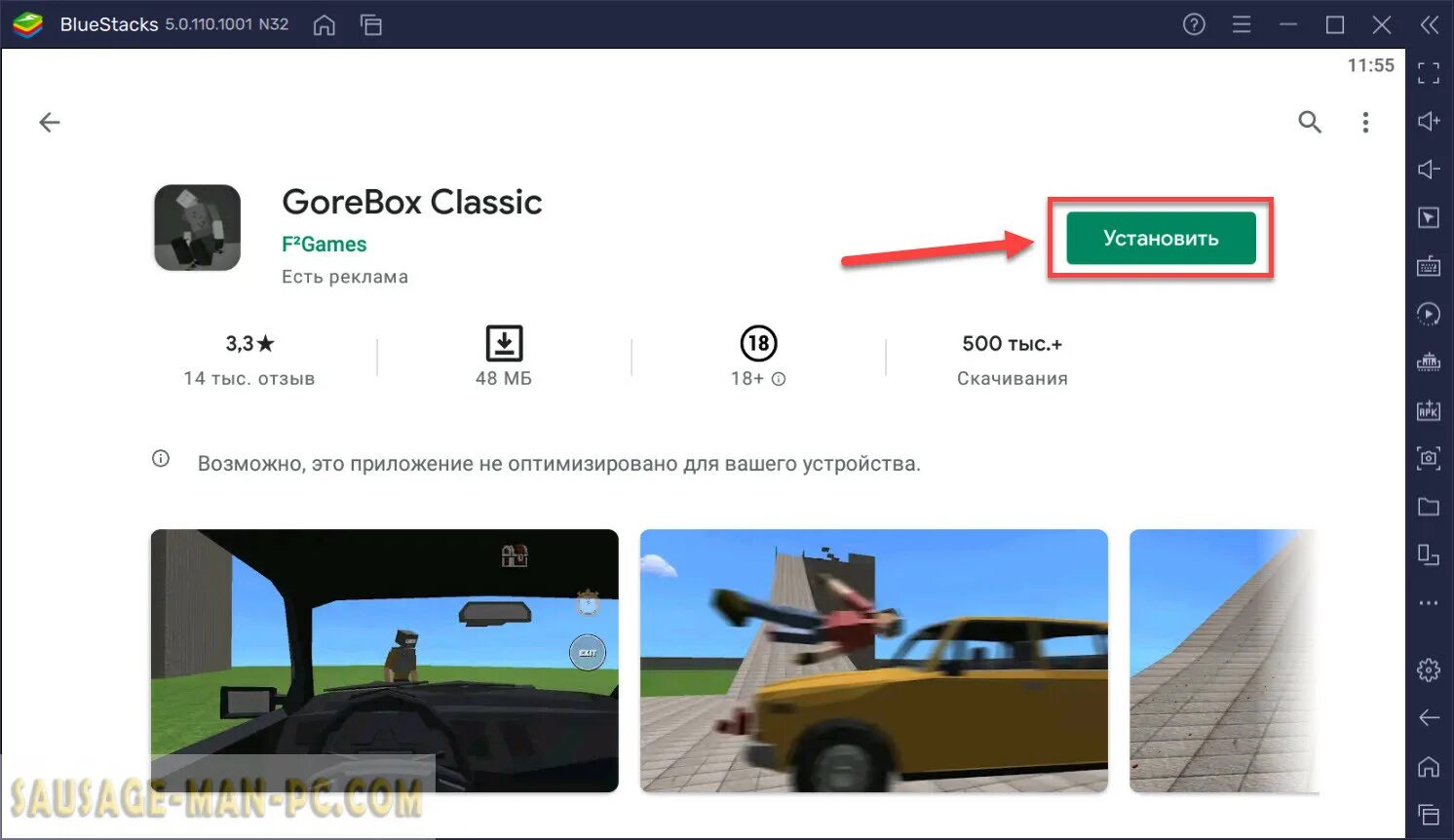The height and width of the screenshot is (840, 1454).
Task: Open the three-dot more options menu
Action: pos(1365,122)
